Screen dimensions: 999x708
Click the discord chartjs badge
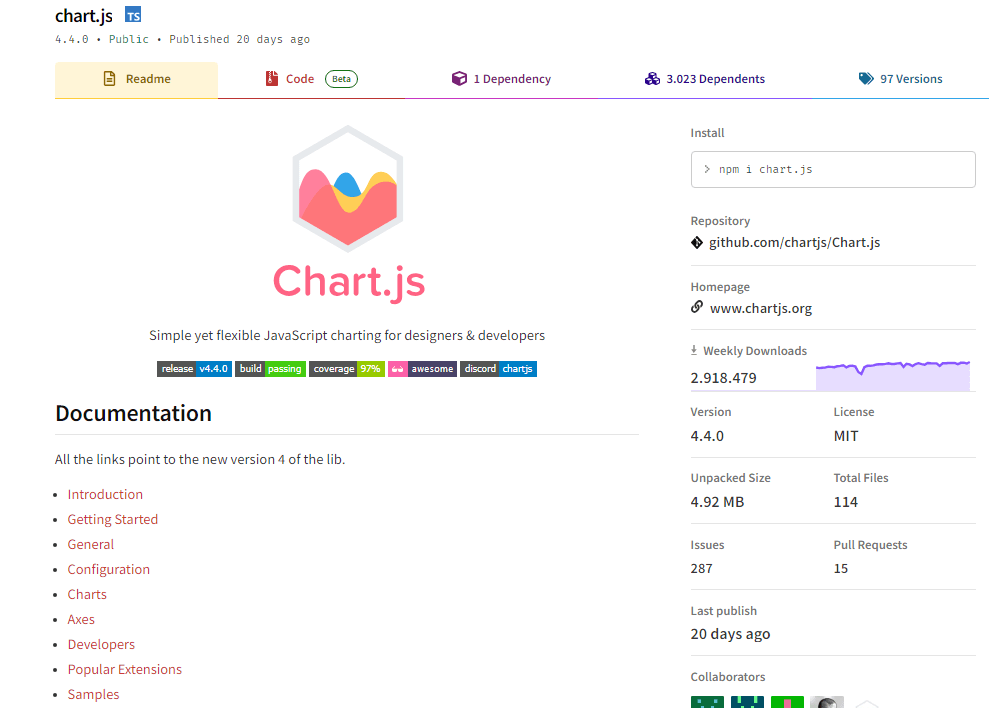tap(498, 369)
